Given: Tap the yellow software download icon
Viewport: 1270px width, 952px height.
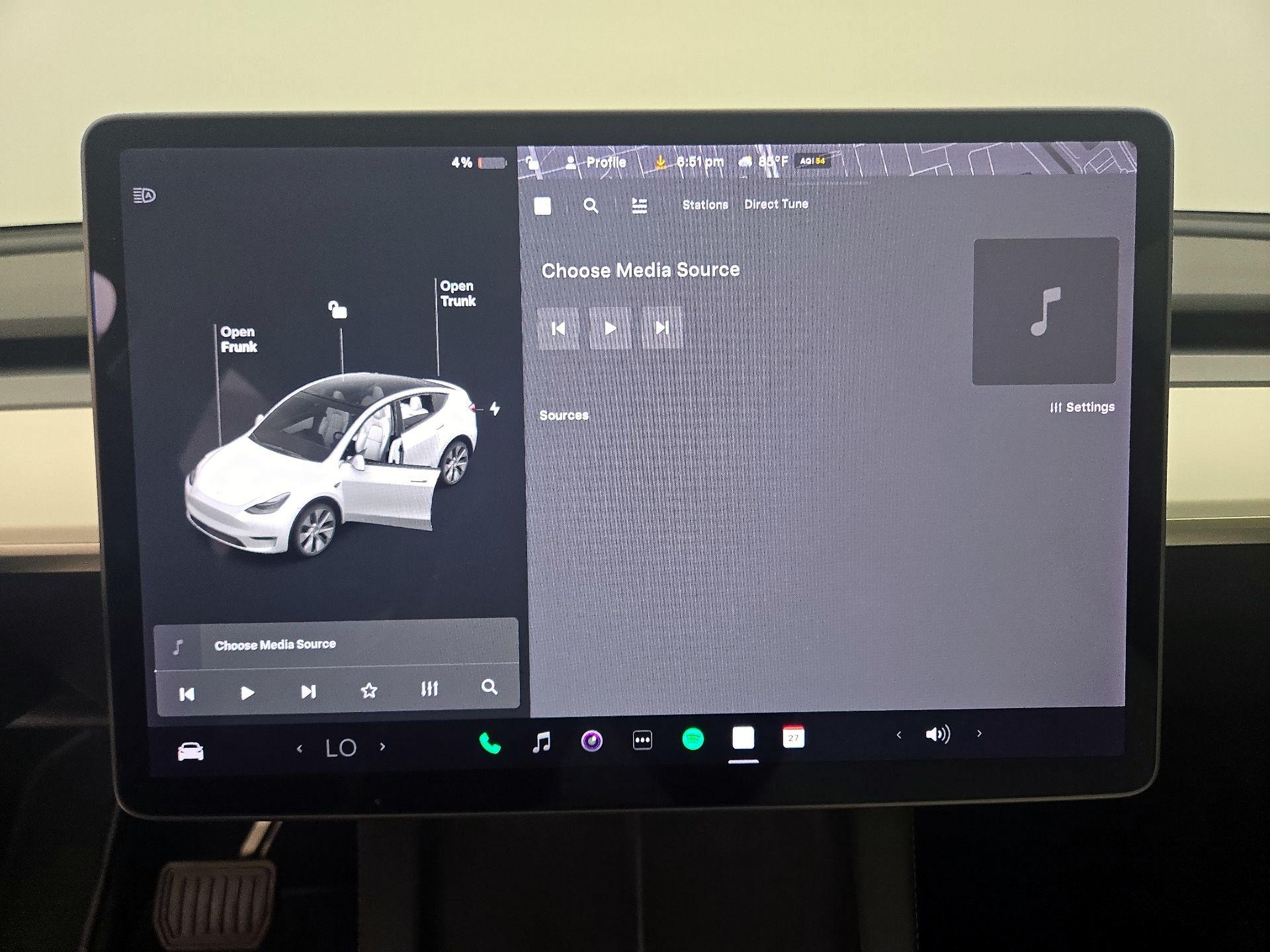Looking at the screenshot, I should tap(660, 162).
